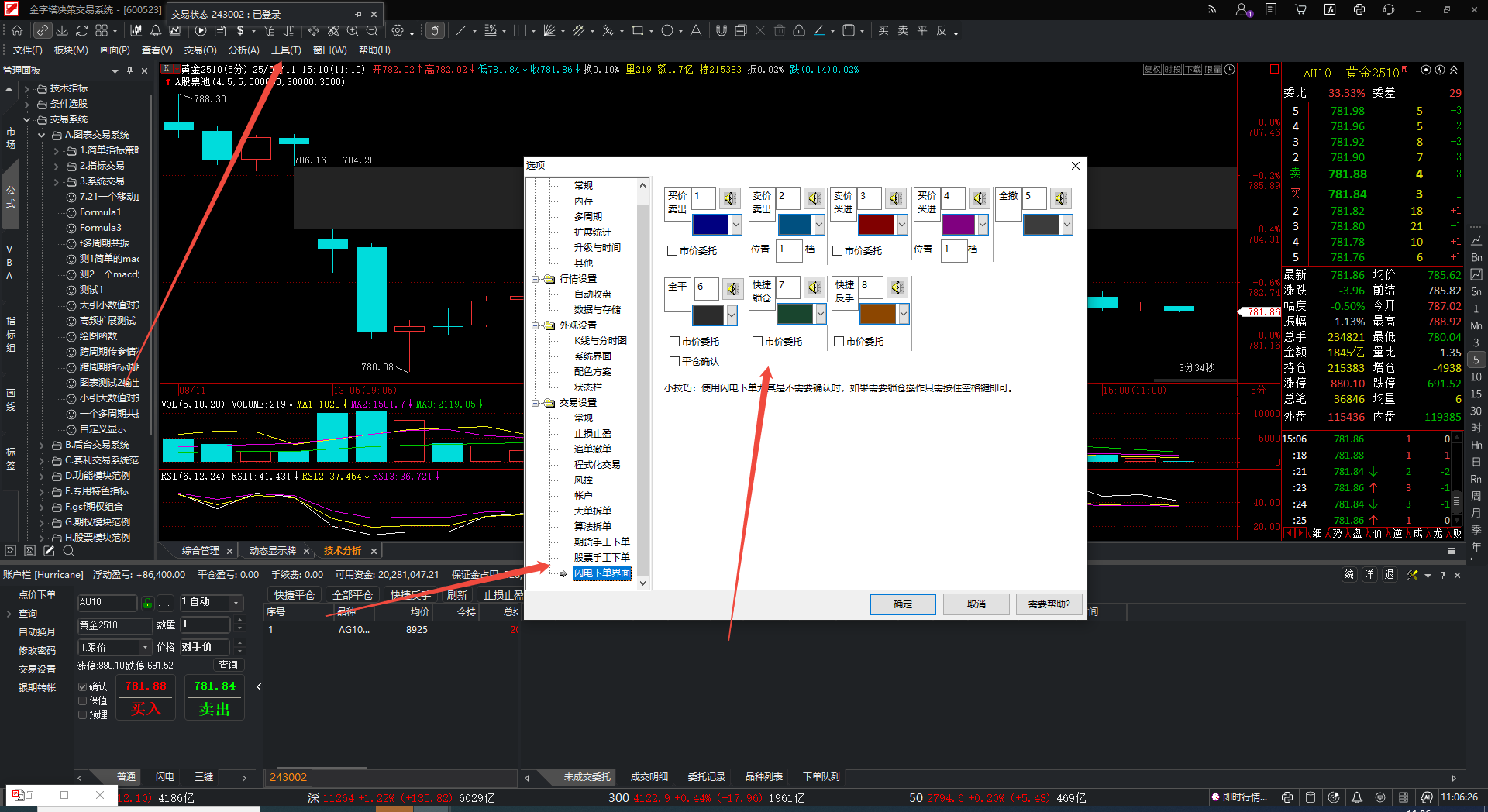Enable 市价委托 under 快捷反手
Image resolution: width=1488 pixels, height=812 pixels.
839,341
